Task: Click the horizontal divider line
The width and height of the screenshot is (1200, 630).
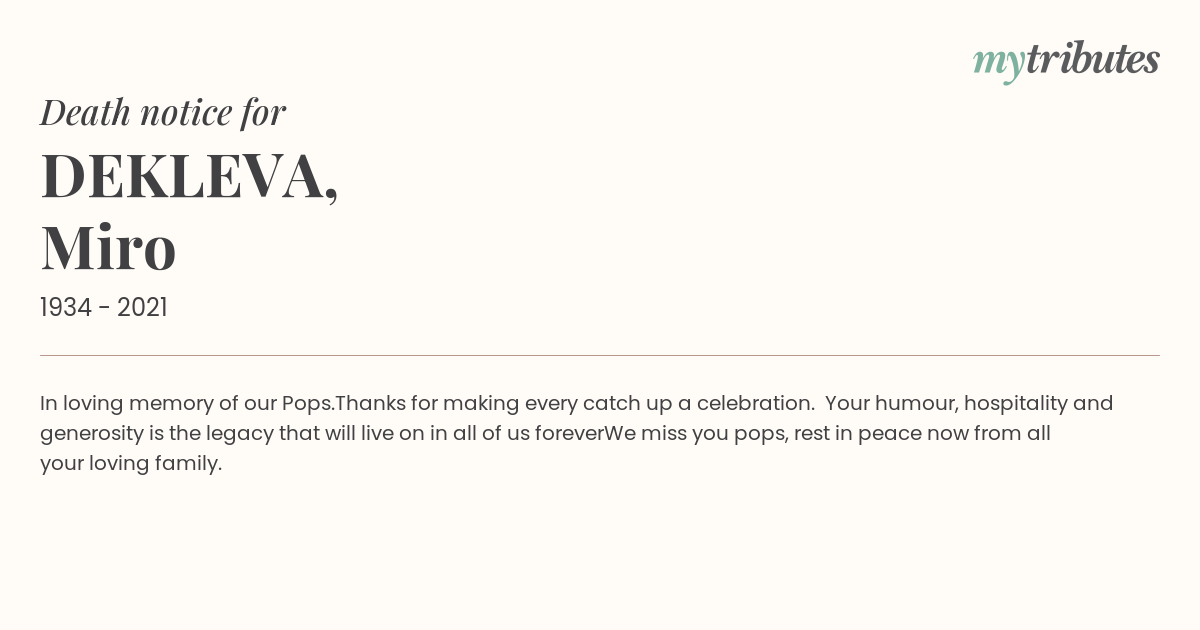Action: [600, 355]
